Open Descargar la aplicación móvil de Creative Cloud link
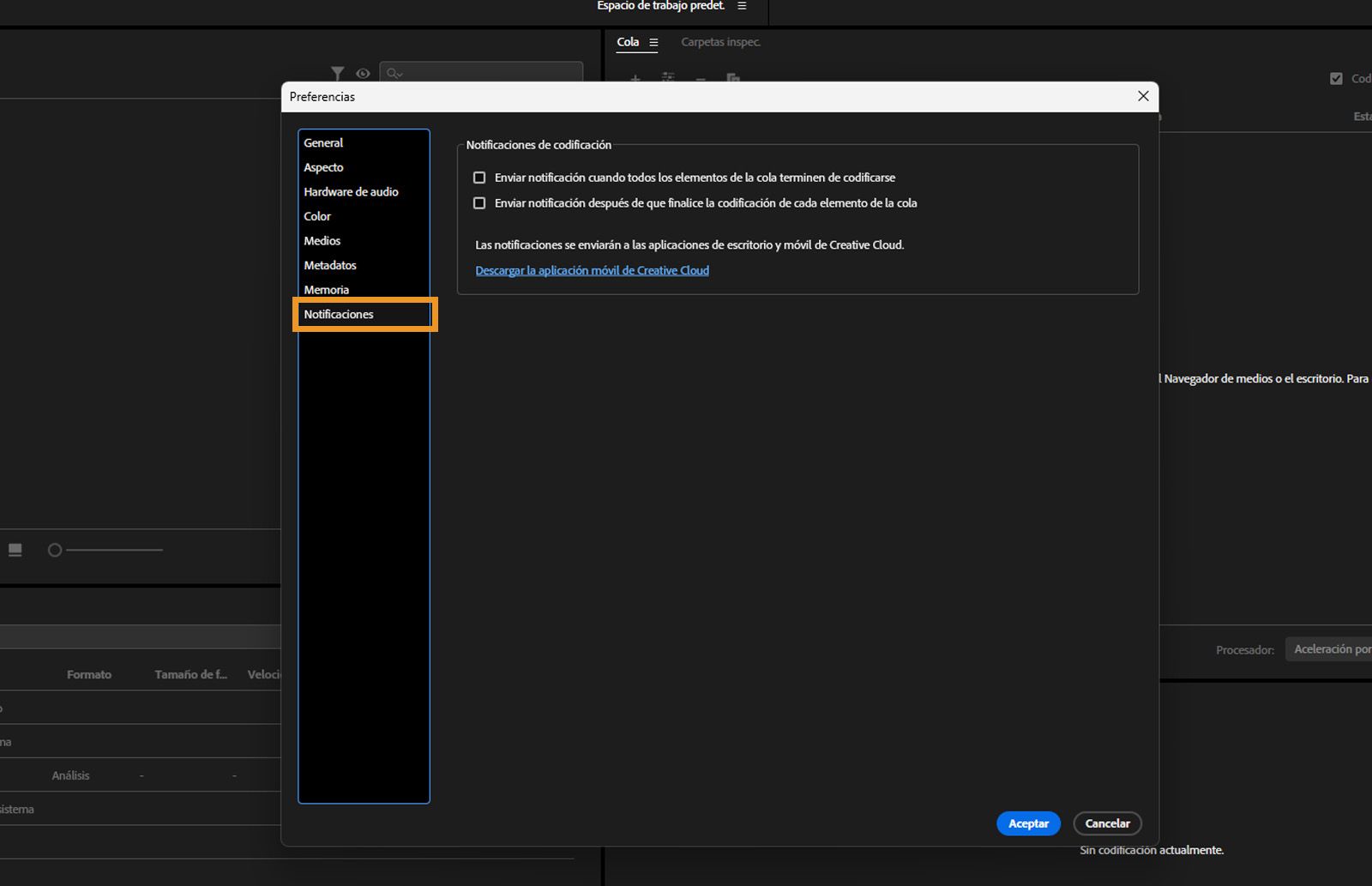The height and width of the screenshot is (886, 1372). [592, 269]
